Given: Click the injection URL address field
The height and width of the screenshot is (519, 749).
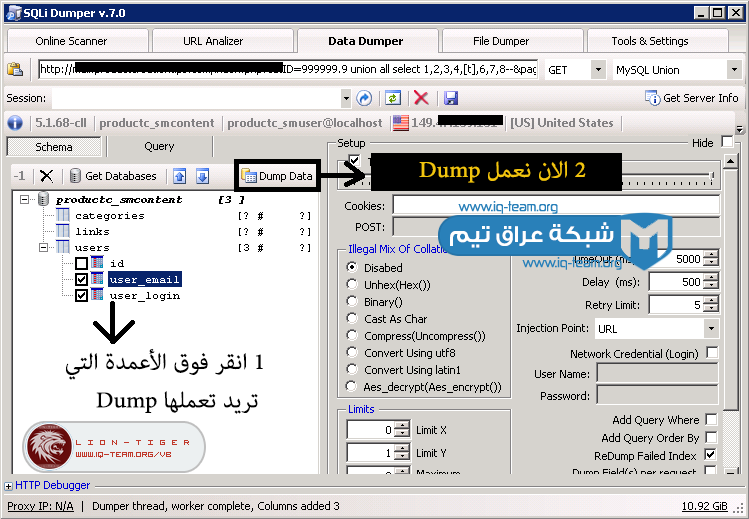Looking at the screenshot, I should (x=288, y=70).
